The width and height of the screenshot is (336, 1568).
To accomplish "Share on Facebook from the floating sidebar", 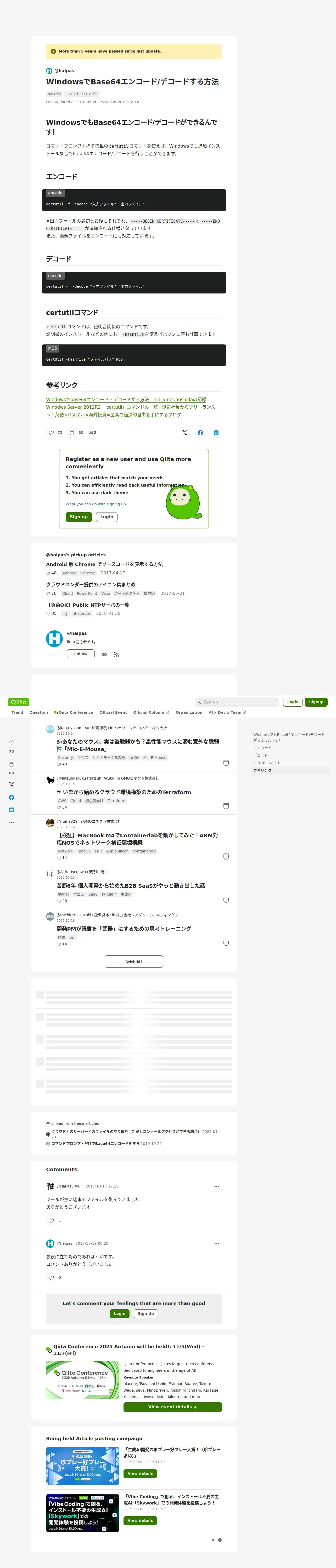I will [x=12, y=797].
